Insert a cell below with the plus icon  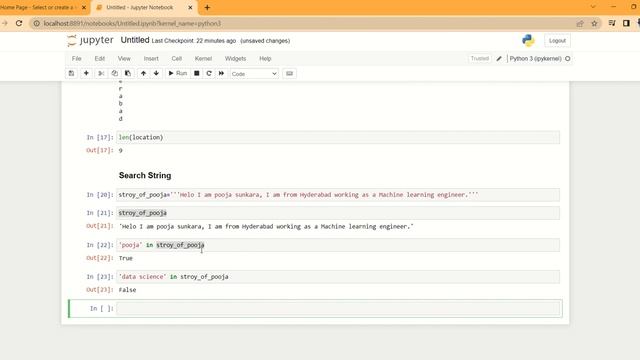tap(86, 73)
